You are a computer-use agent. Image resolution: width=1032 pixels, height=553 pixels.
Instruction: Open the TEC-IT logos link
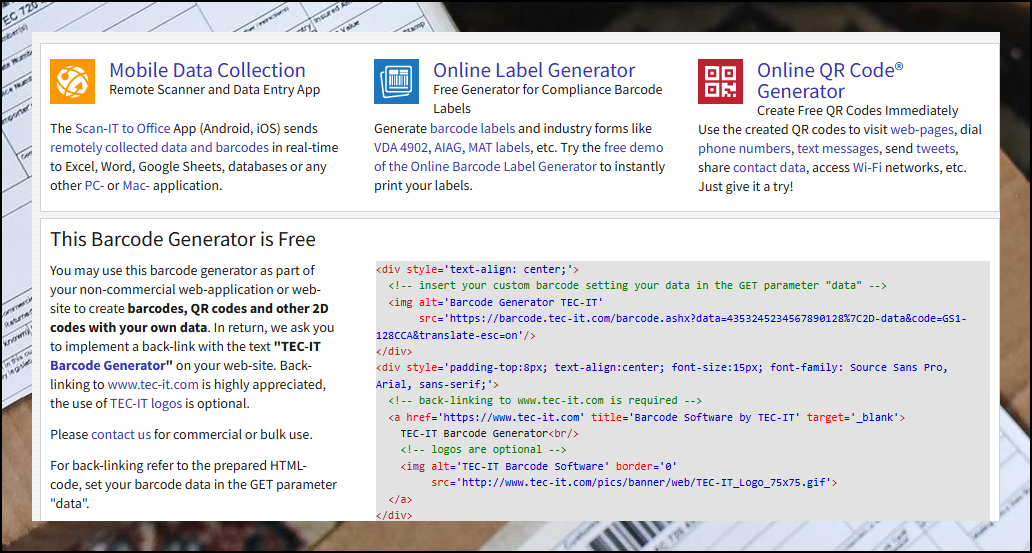click(146, 403)
